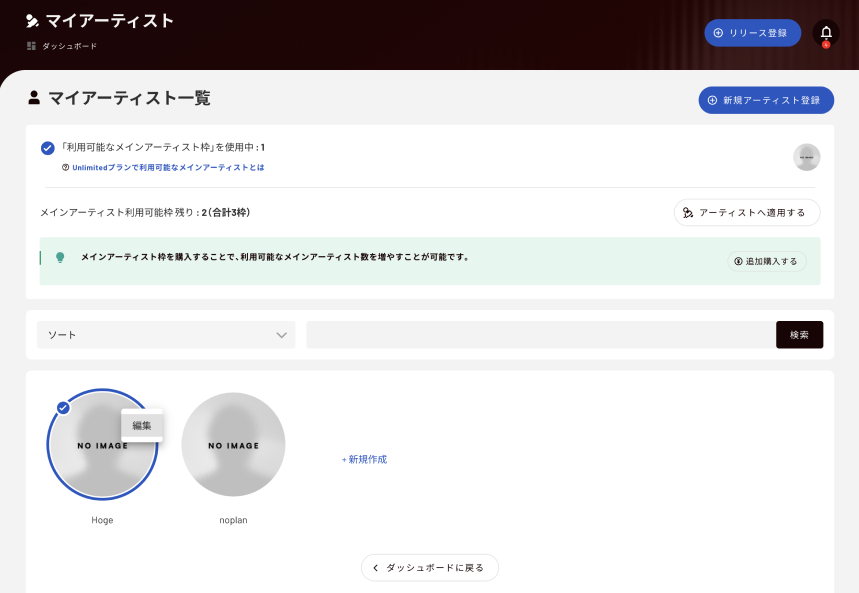Select the noplan artist thumbnail
The width and height of the screenshot is (859, 593).
click(233, 444)
